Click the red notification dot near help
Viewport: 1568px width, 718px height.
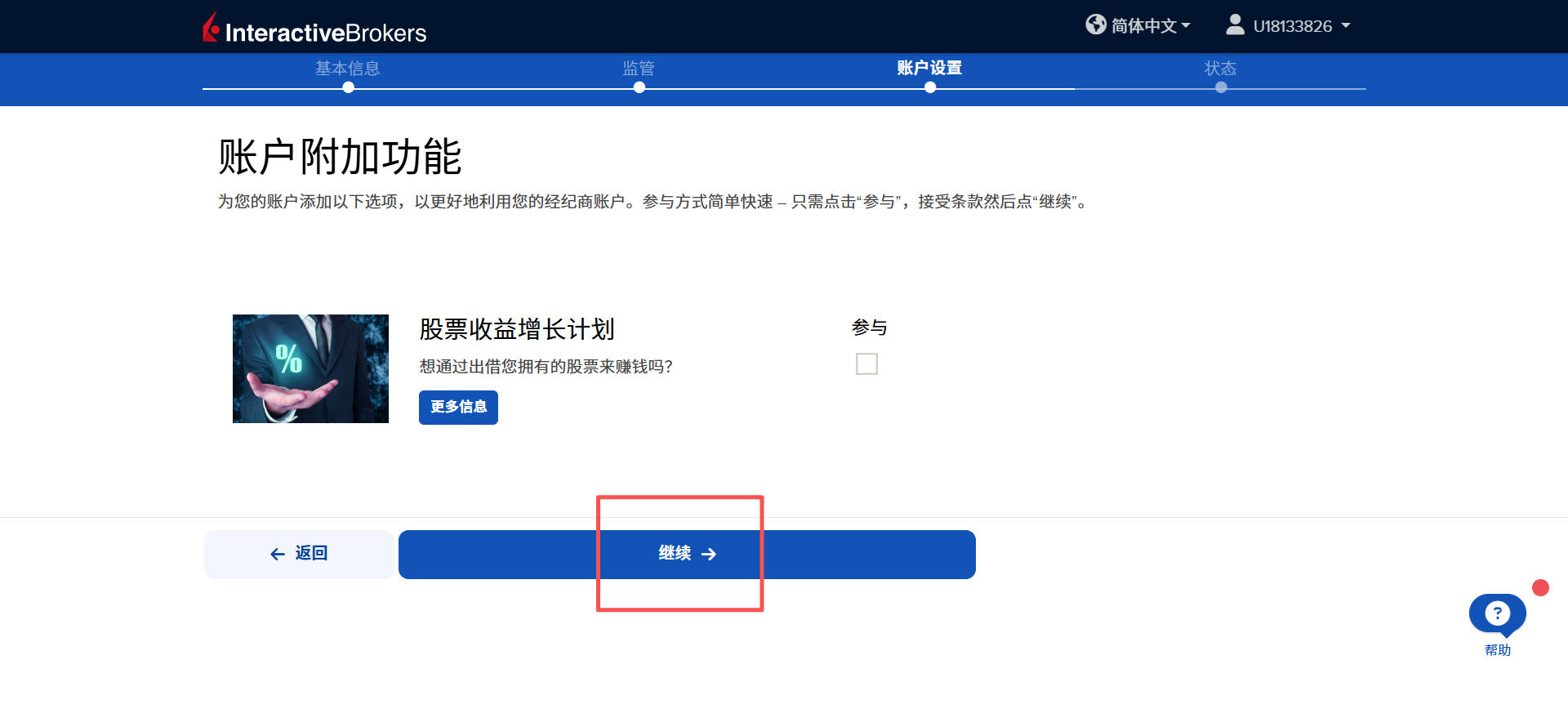pyautogui.click(x=1540, y=588)
